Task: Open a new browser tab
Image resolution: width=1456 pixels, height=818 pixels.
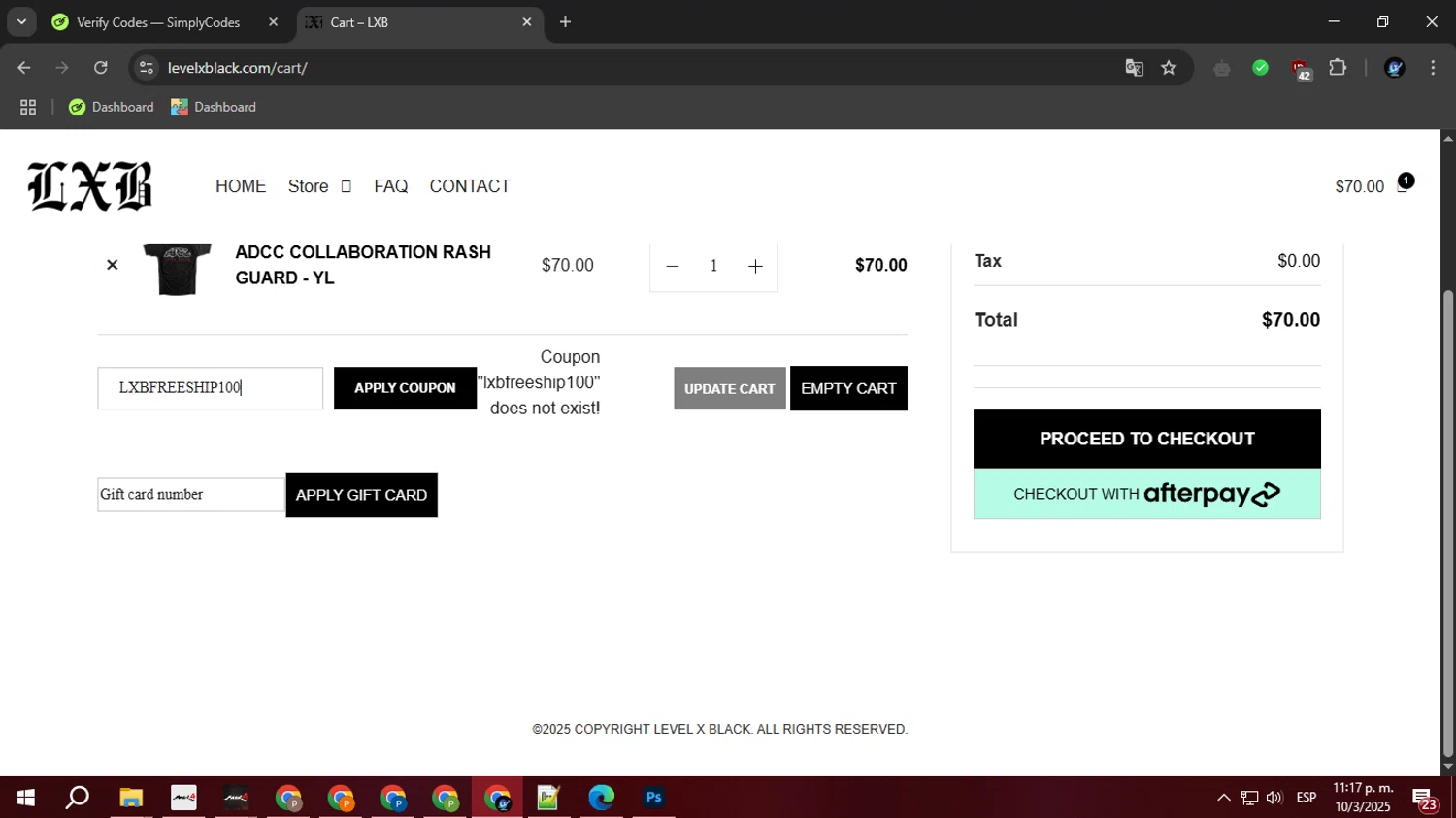Action: pyautogui.click(x=566, y=22)
